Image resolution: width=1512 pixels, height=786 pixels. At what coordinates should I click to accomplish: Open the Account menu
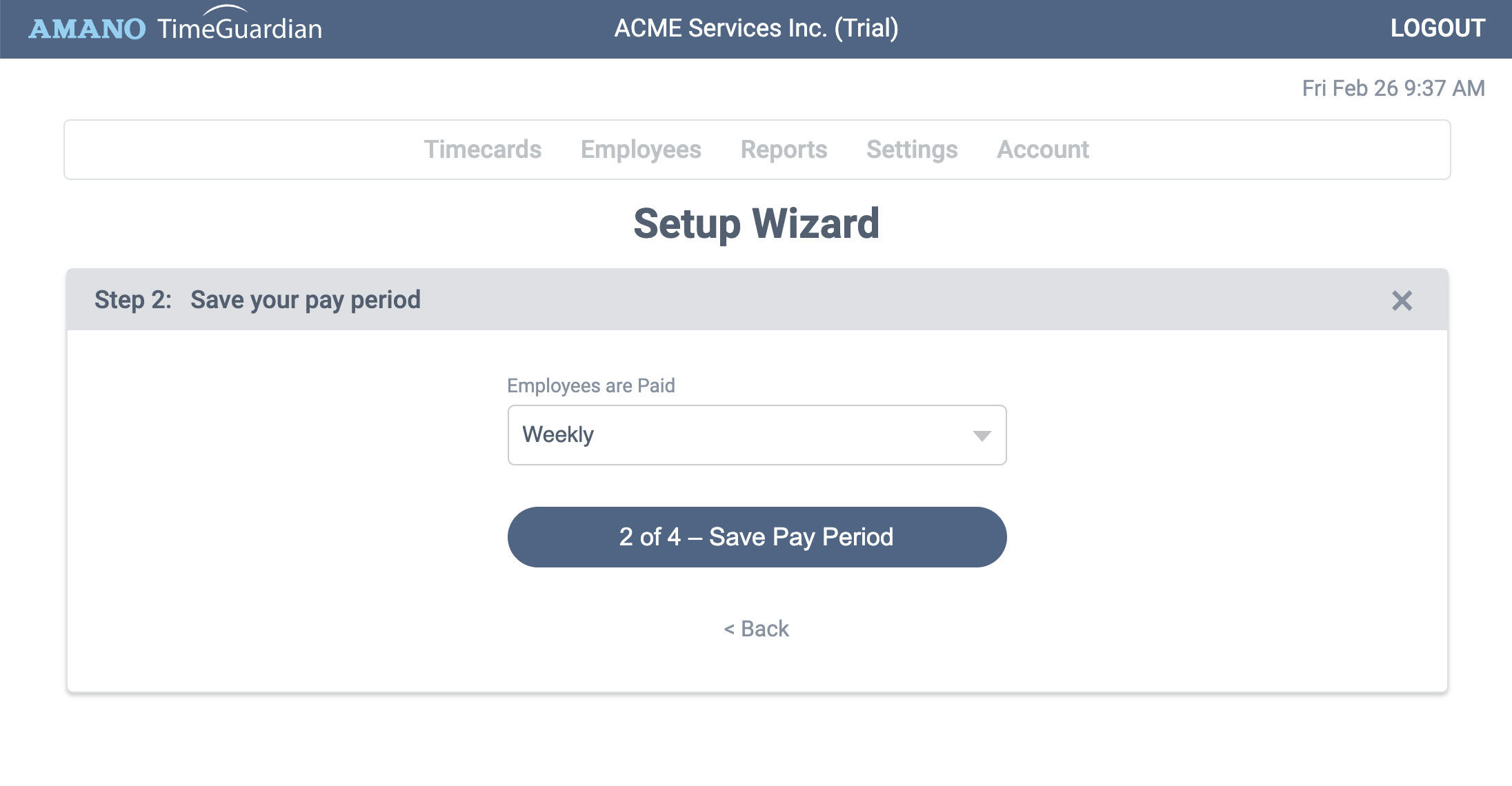1043,150
